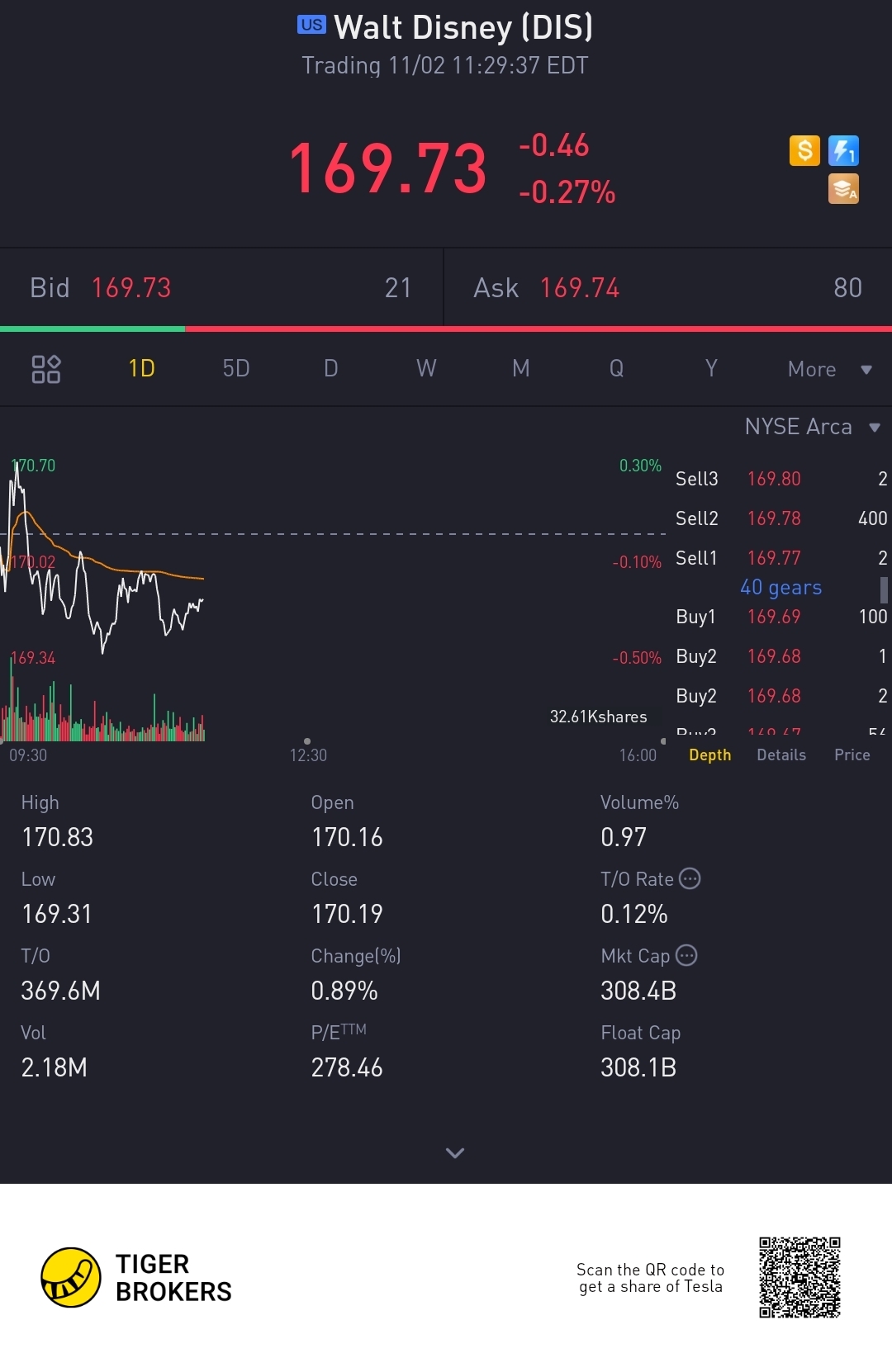Tap the Low value 169.31
The height and width of the screenshot is (1372, 892).
click(57, 914)
